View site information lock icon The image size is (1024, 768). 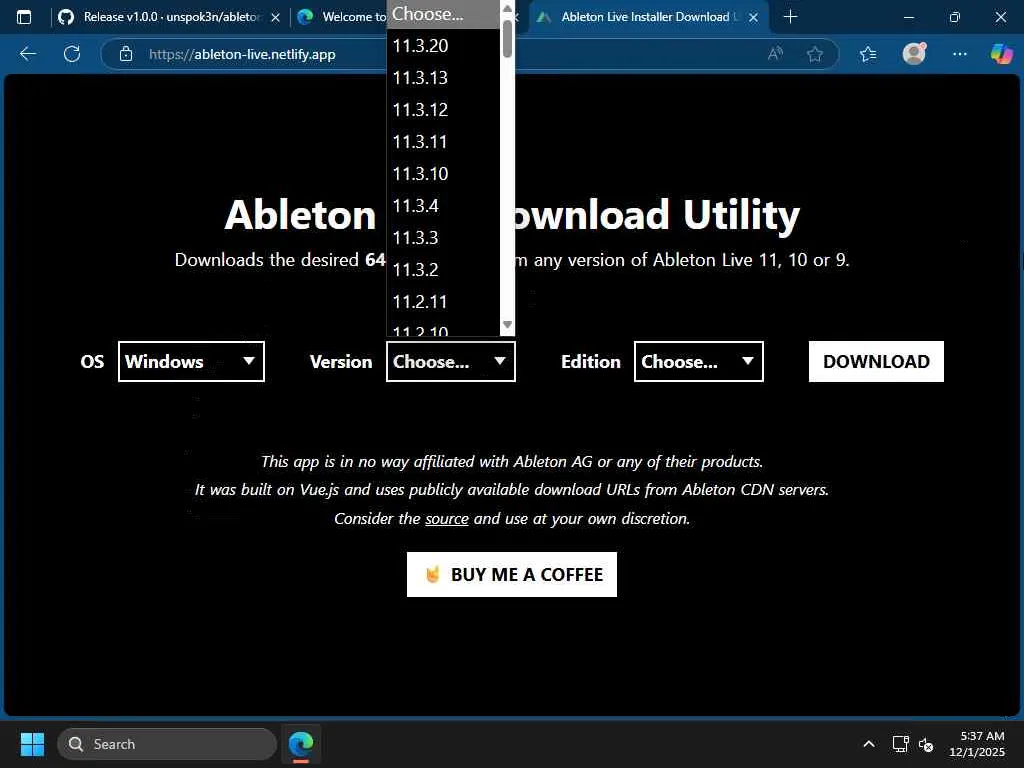click(126, 54)
